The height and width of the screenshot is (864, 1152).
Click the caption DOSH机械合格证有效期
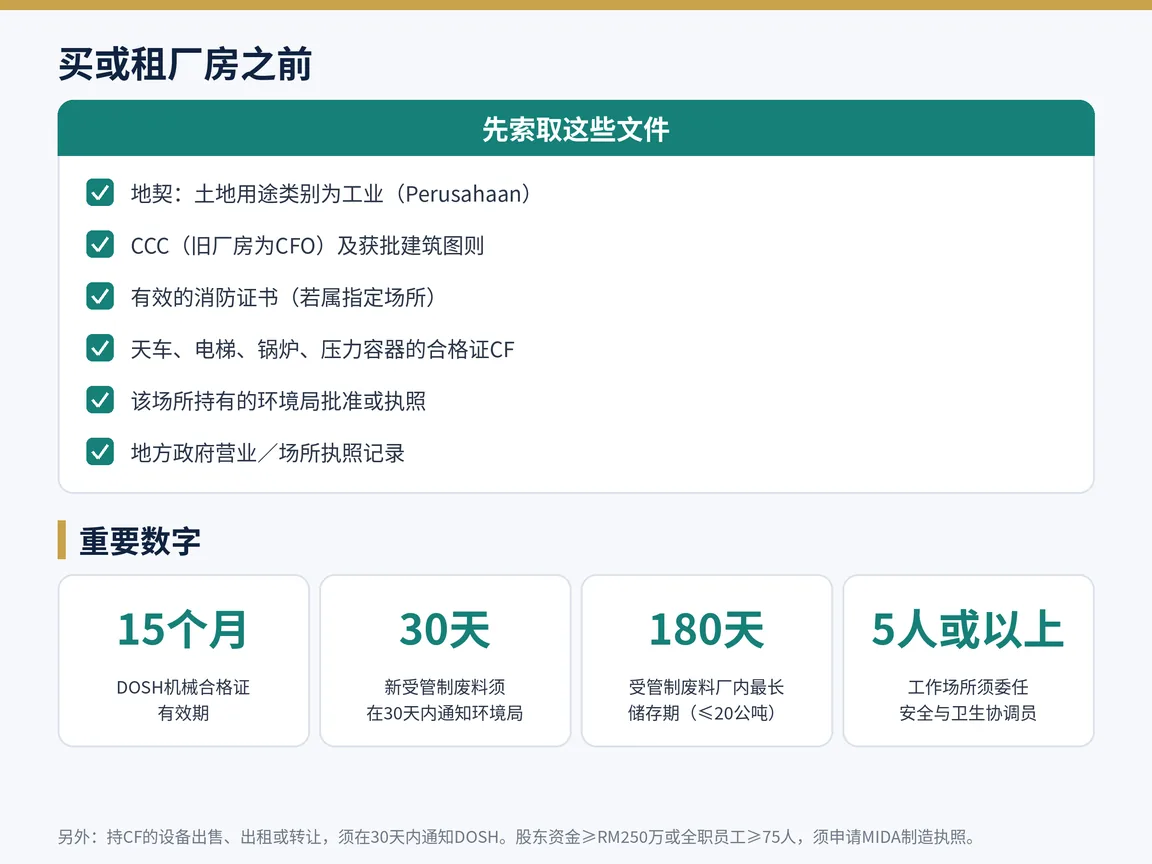[x=183, y=700]
